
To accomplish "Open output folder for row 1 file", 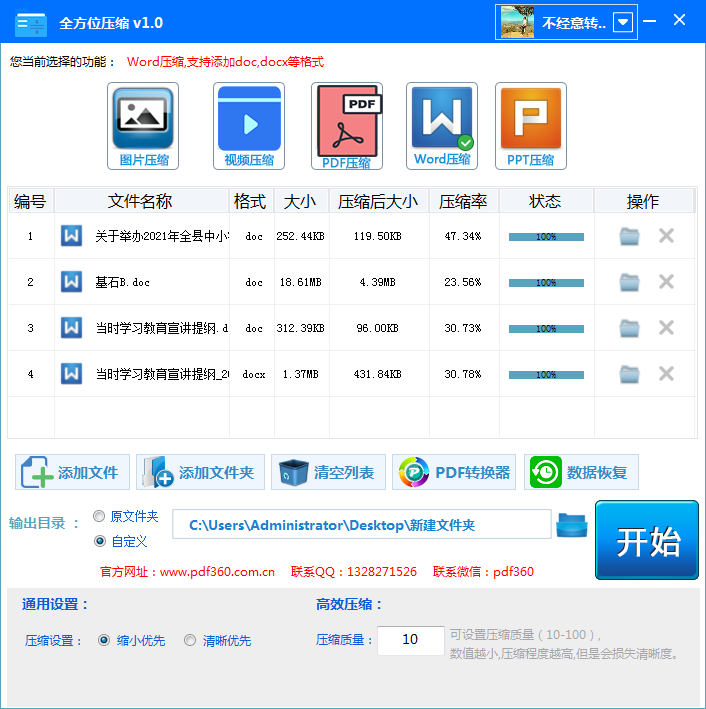I will (x=629, y=236).
